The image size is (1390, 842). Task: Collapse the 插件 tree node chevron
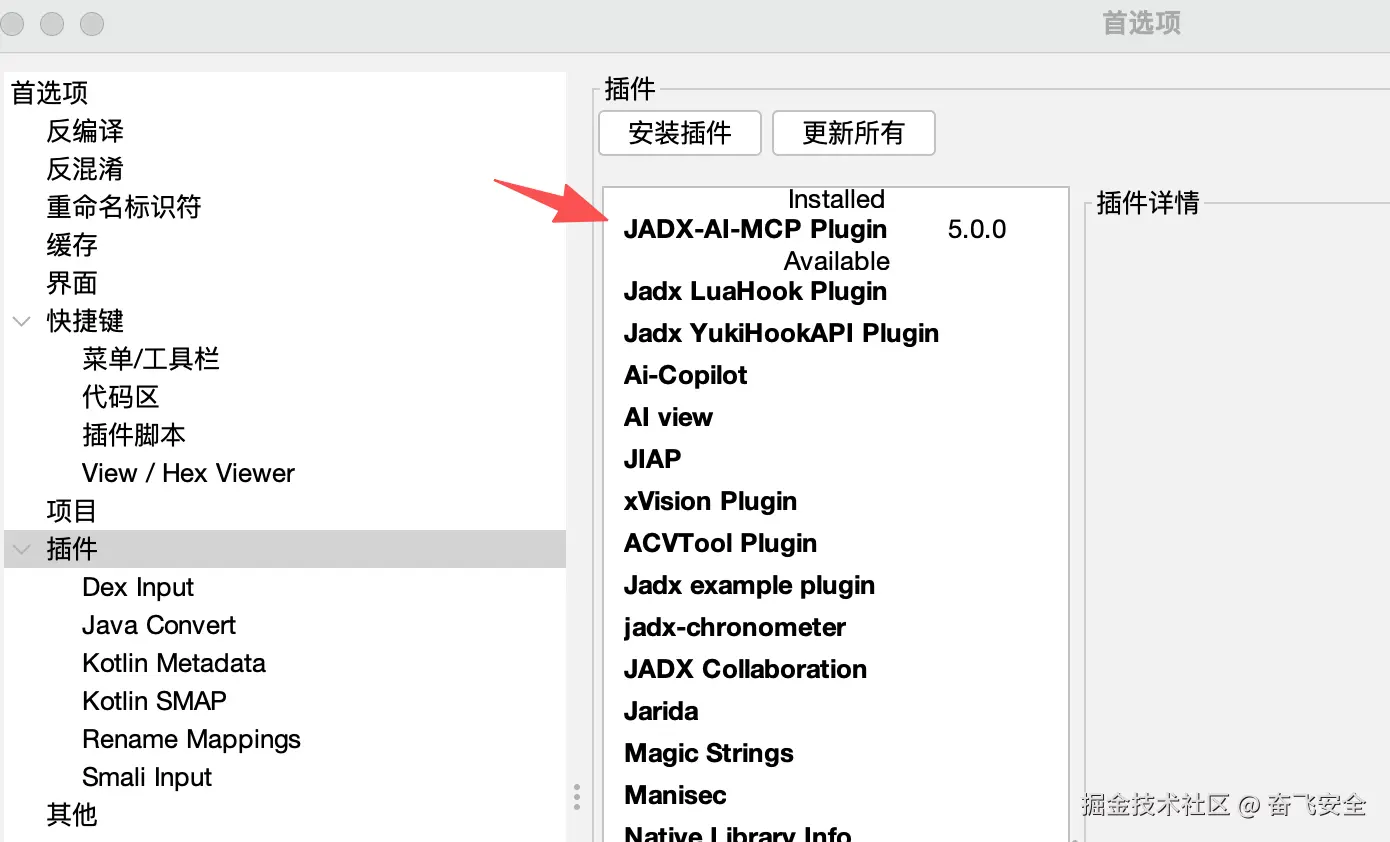tap(21, 549)
